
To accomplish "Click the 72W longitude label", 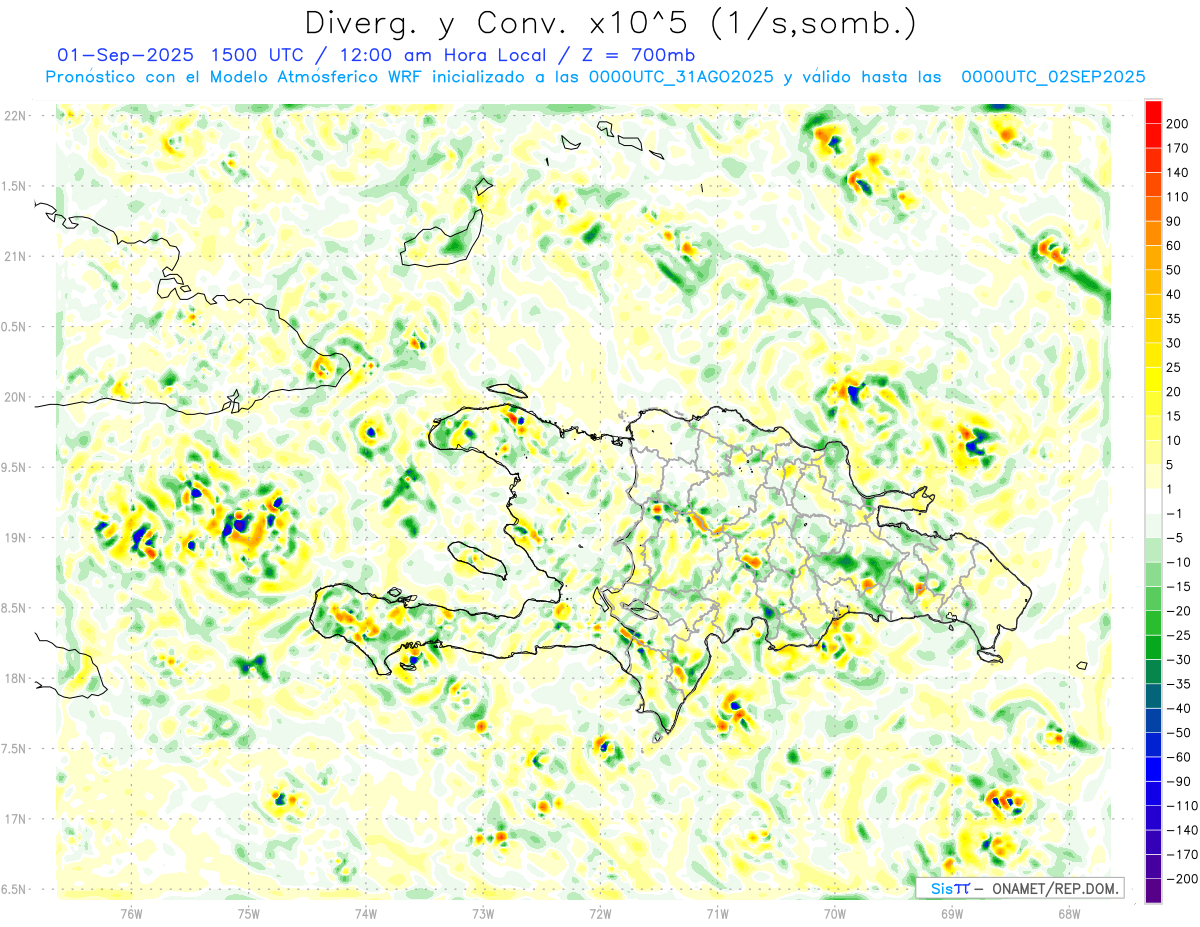I will coord(600,913).
